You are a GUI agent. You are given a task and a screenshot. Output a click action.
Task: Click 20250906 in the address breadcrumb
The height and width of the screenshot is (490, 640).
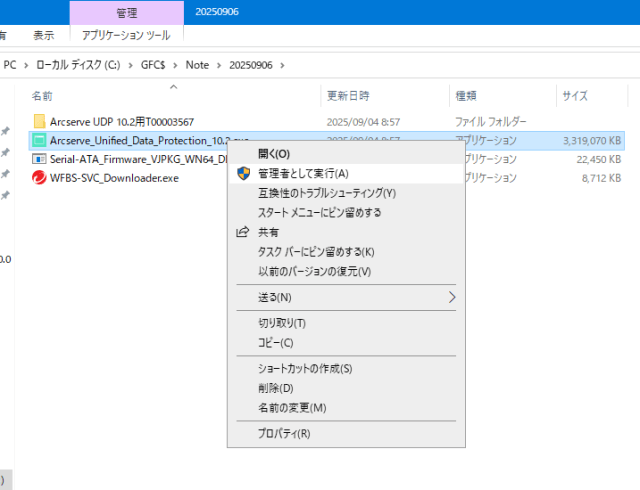tap(251, 65)
